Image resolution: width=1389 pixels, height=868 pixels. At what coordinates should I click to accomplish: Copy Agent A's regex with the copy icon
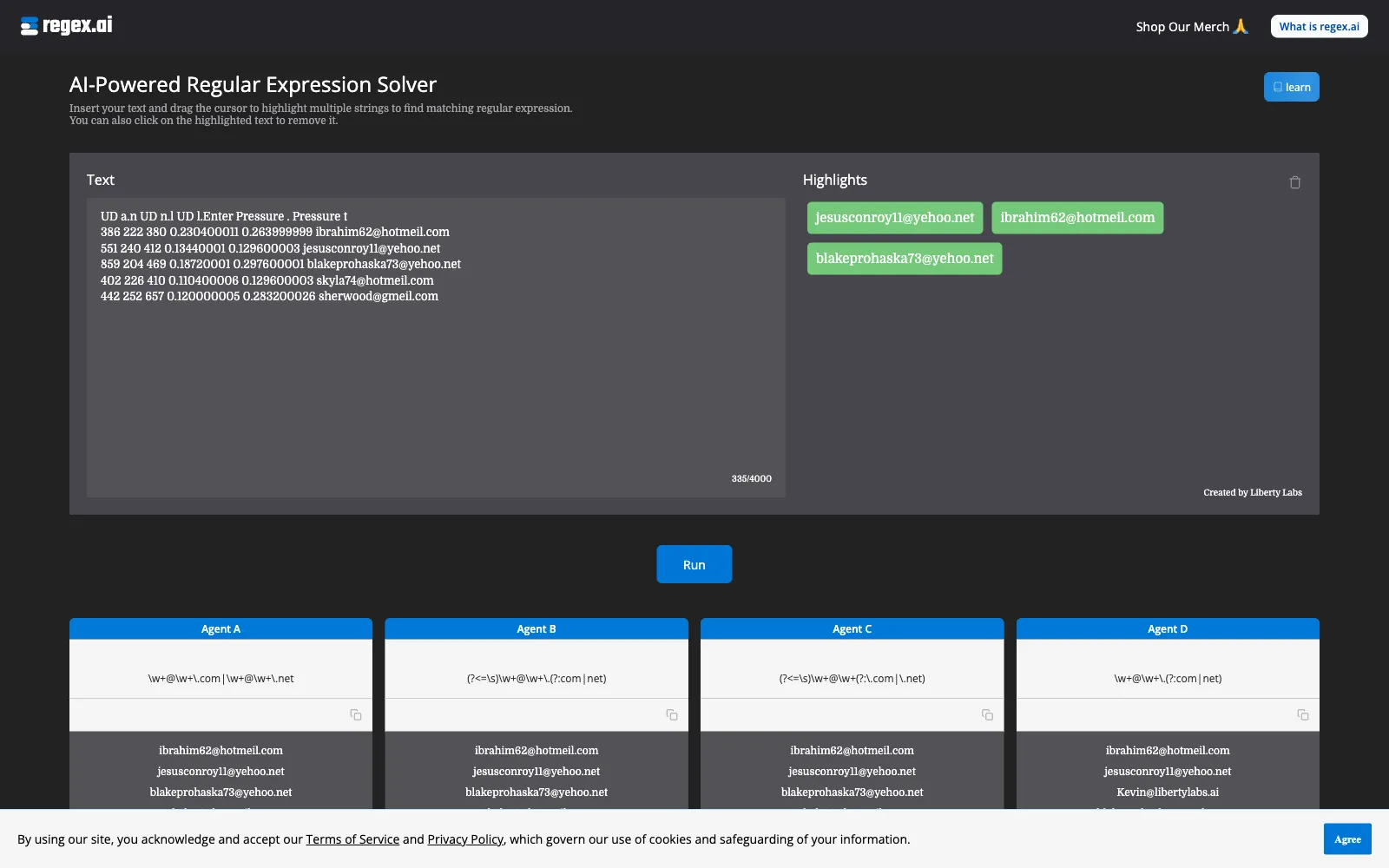pos(356,714)
